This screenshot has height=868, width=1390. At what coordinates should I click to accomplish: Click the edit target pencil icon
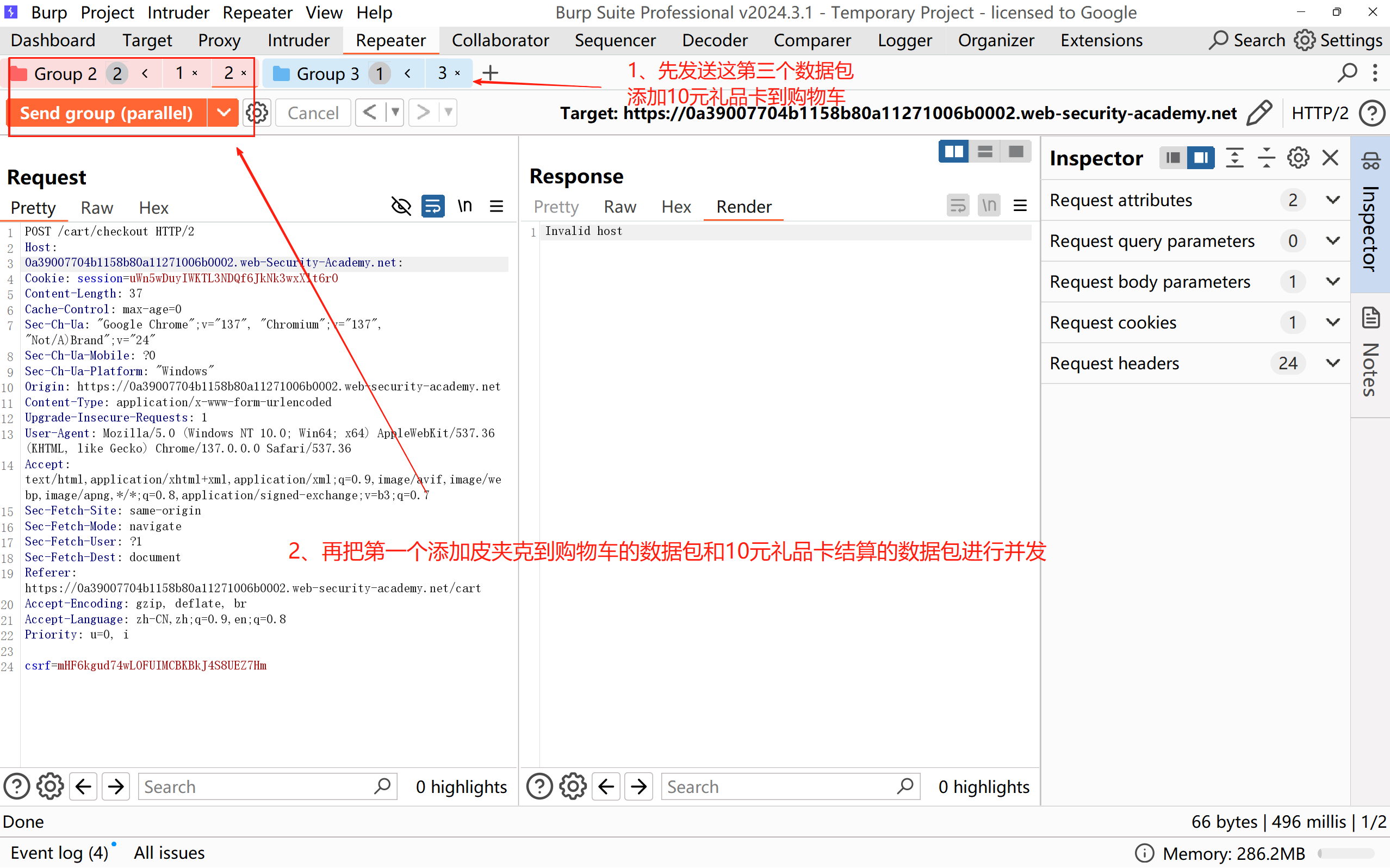[x=1259, y=113]
